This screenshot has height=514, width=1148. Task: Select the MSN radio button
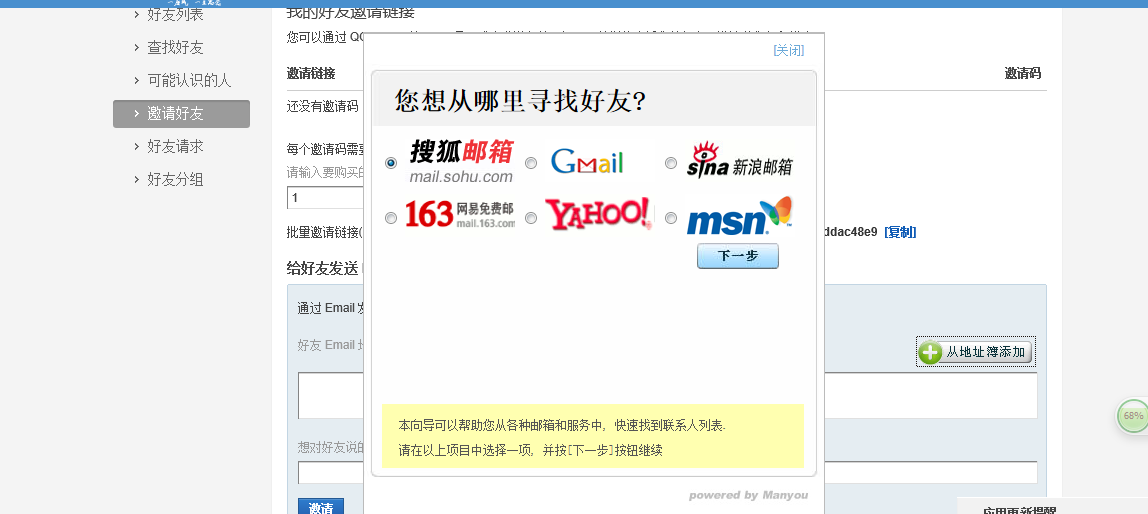click(x=671, y=217)
